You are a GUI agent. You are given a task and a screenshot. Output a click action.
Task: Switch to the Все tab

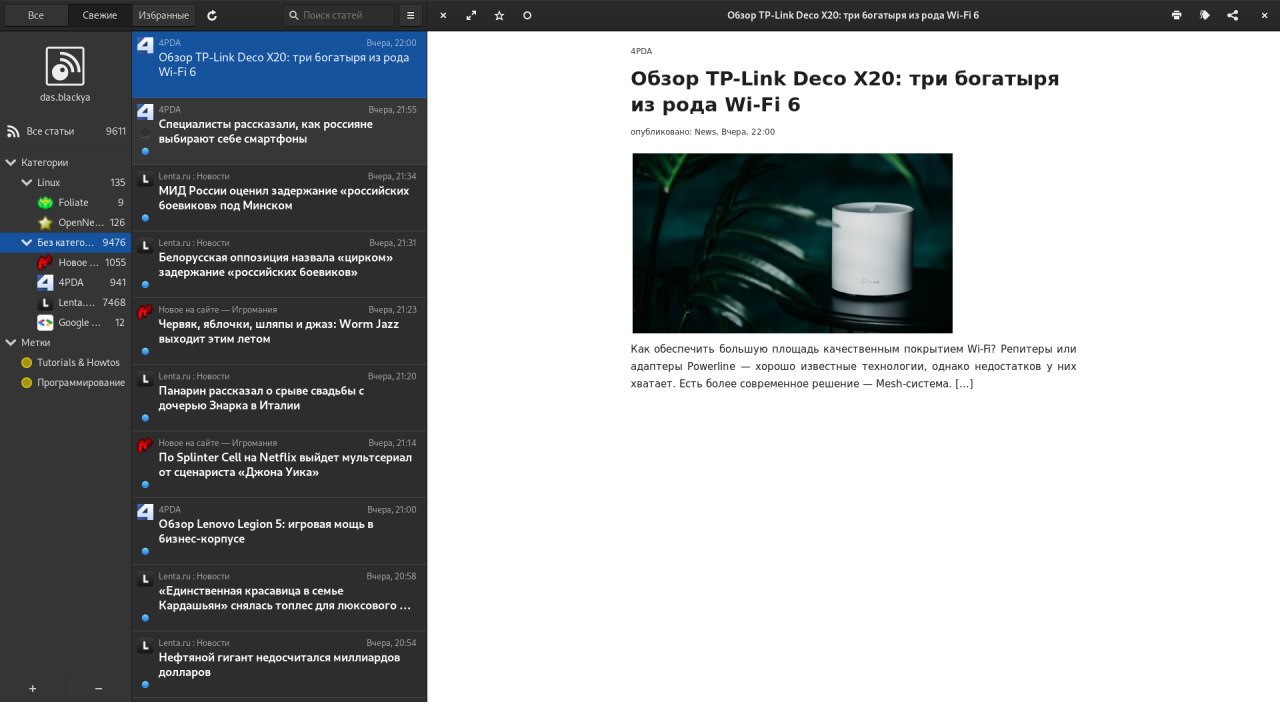35,16
